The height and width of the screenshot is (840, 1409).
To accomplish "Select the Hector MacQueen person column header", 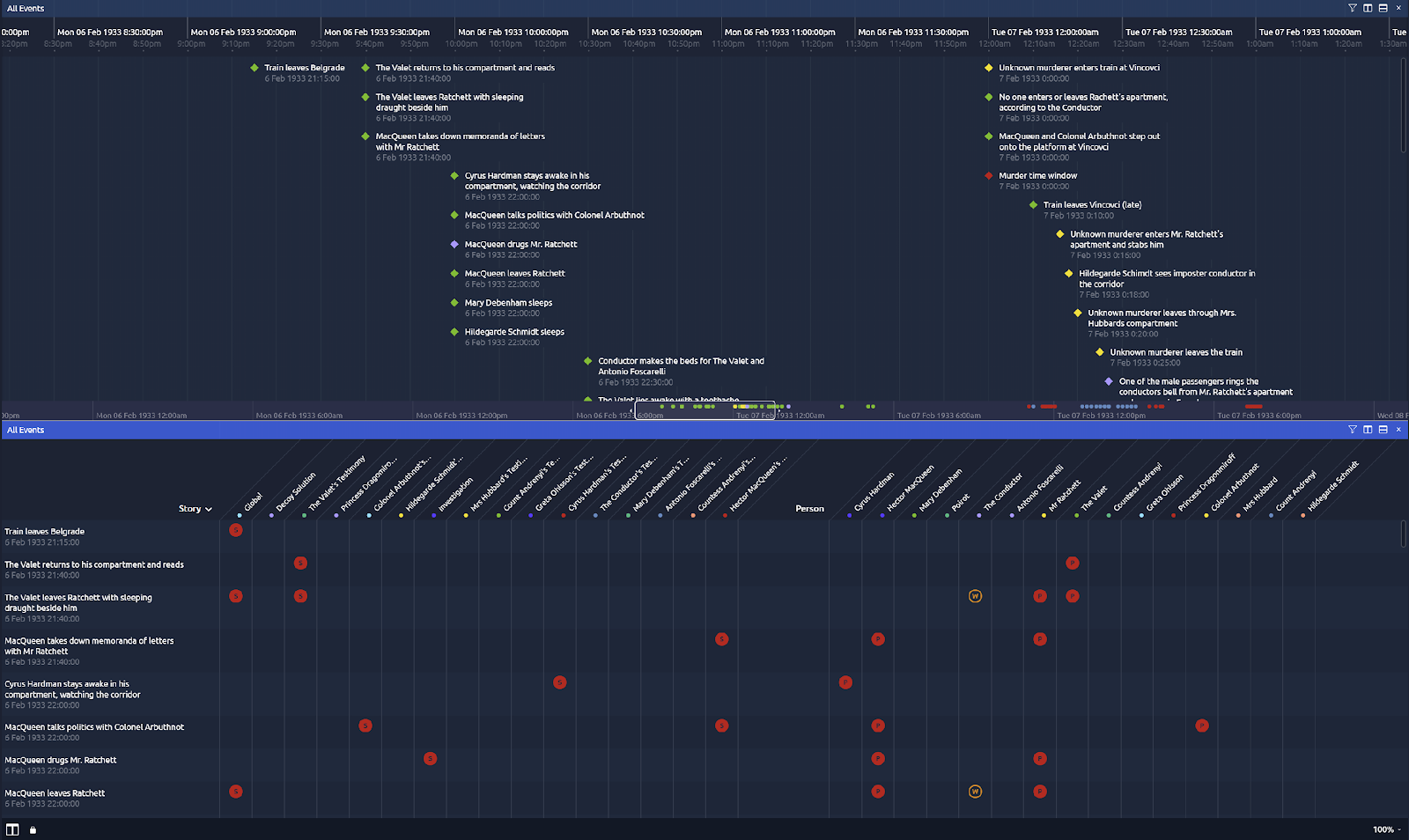I will pos(909,490).
